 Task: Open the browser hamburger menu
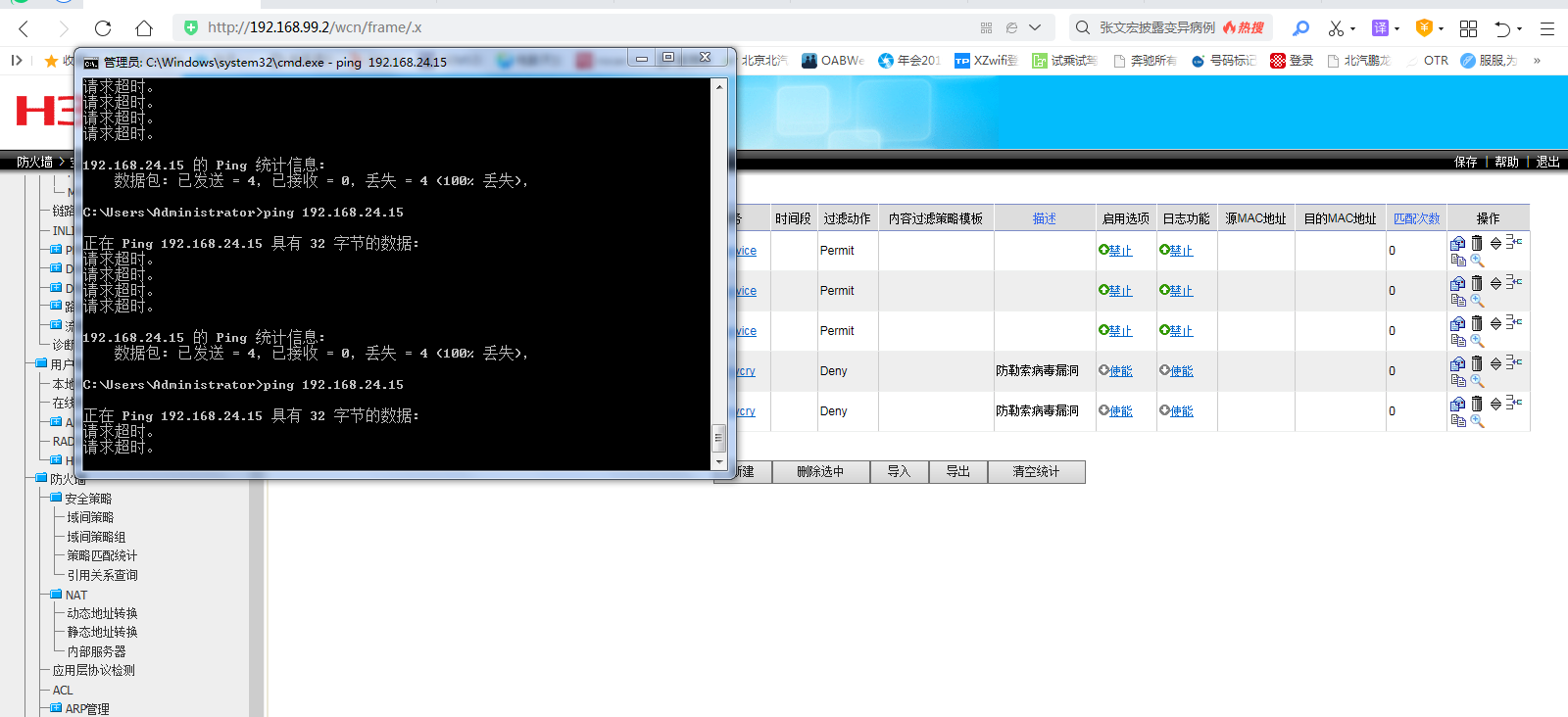pos(1547,28)
